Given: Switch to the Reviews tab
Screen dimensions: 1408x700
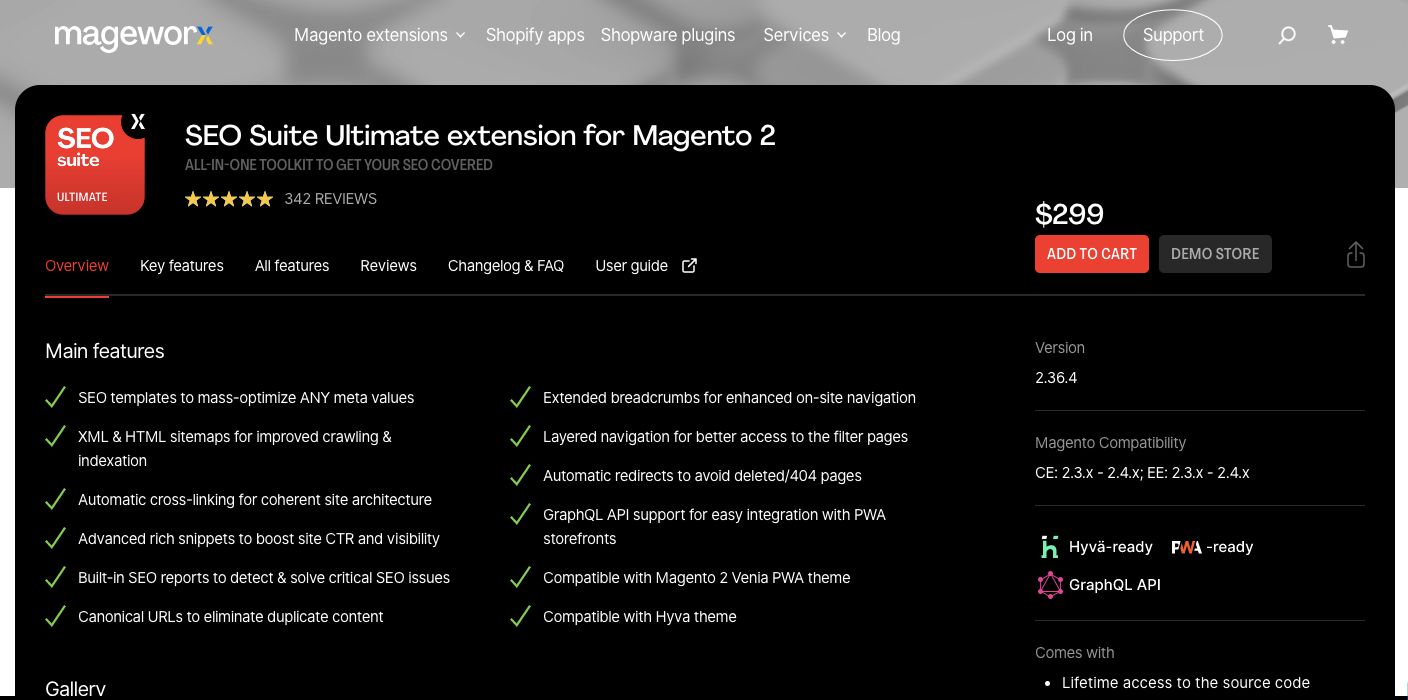Looking at the screenshot, I should [388, 266].
